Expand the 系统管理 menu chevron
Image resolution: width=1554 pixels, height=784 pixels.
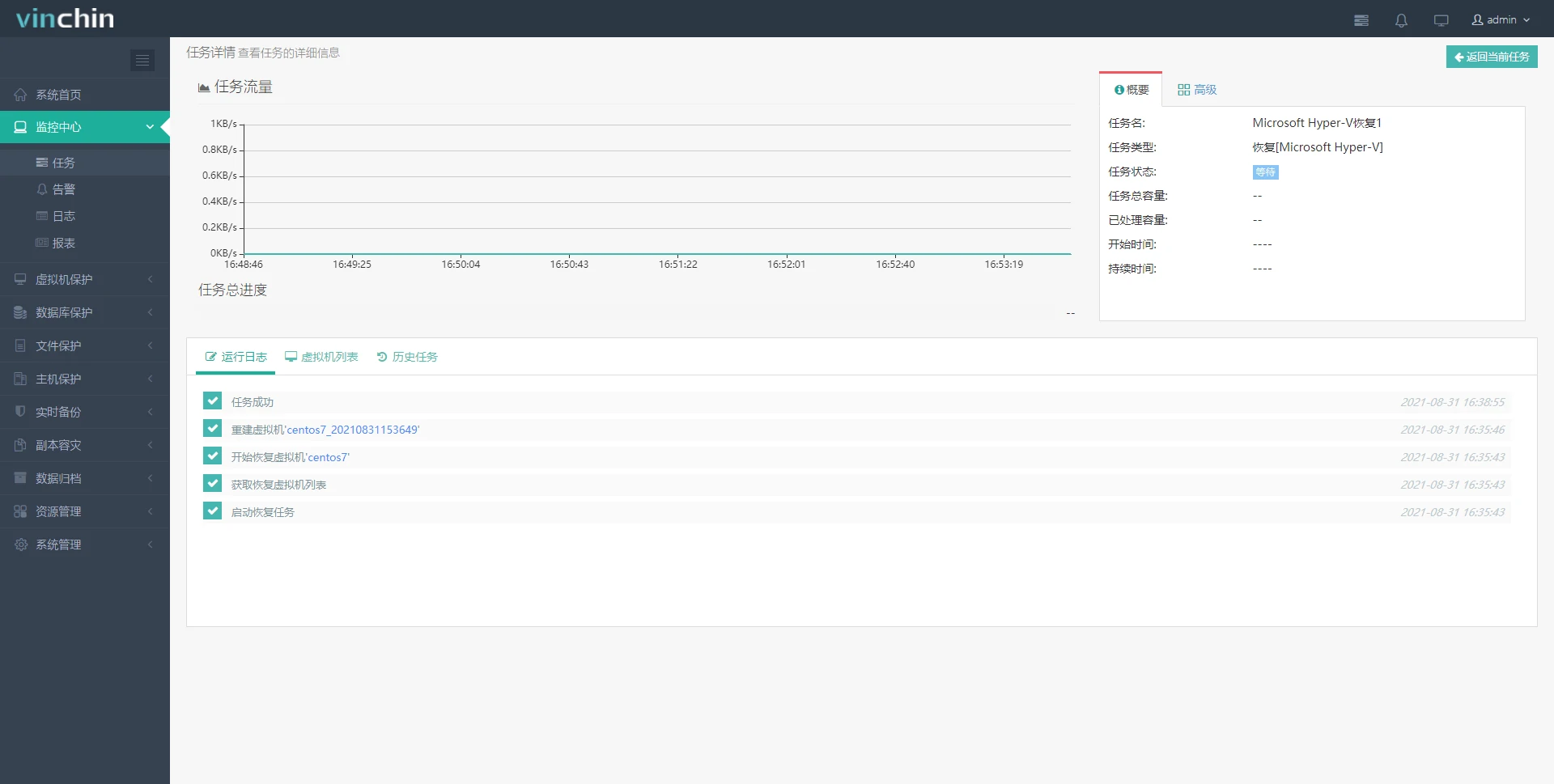pyautogui.click(x=150, y=545)
